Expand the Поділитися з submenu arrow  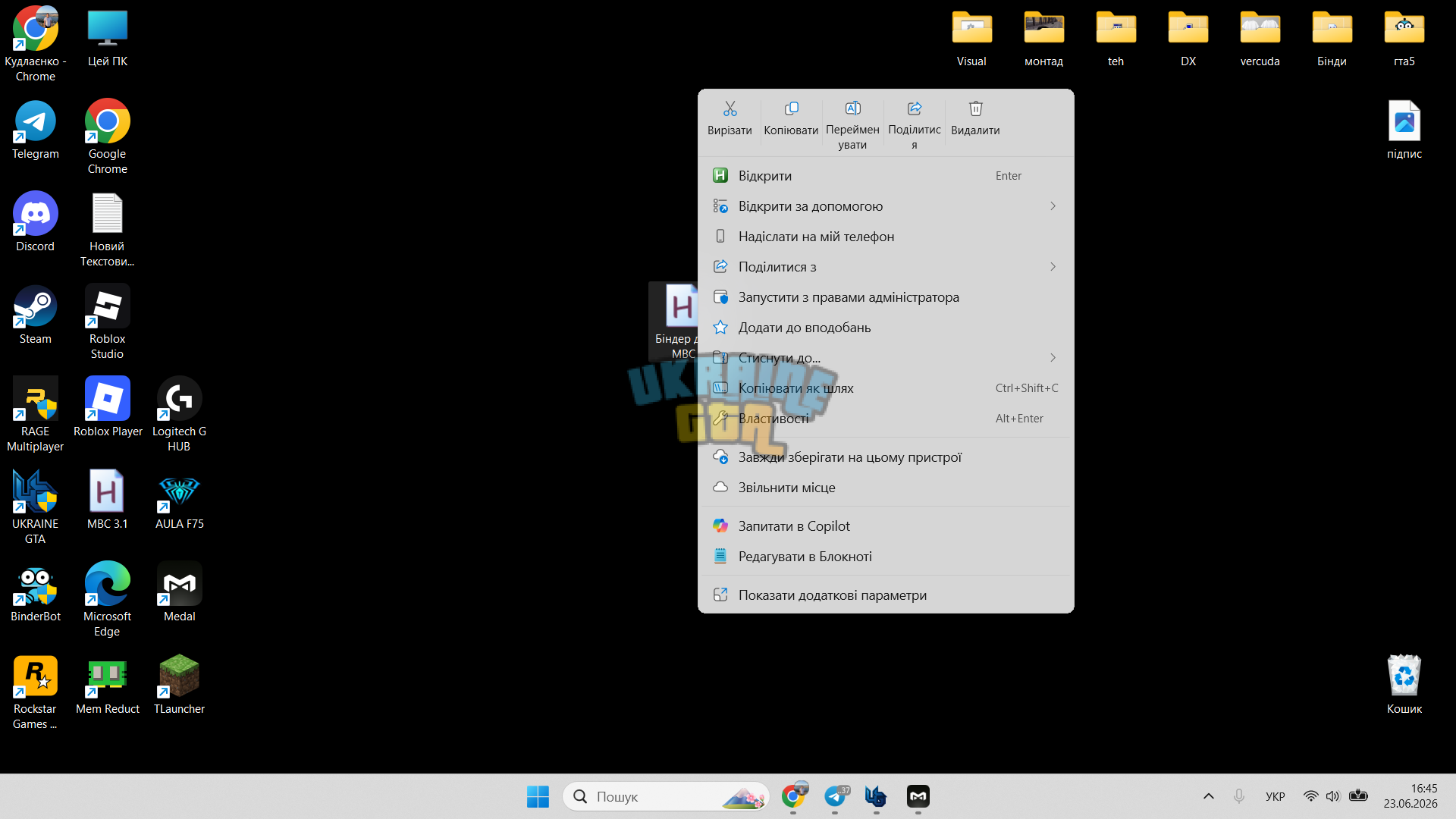pyautogui.click(x=1053, y=267)
